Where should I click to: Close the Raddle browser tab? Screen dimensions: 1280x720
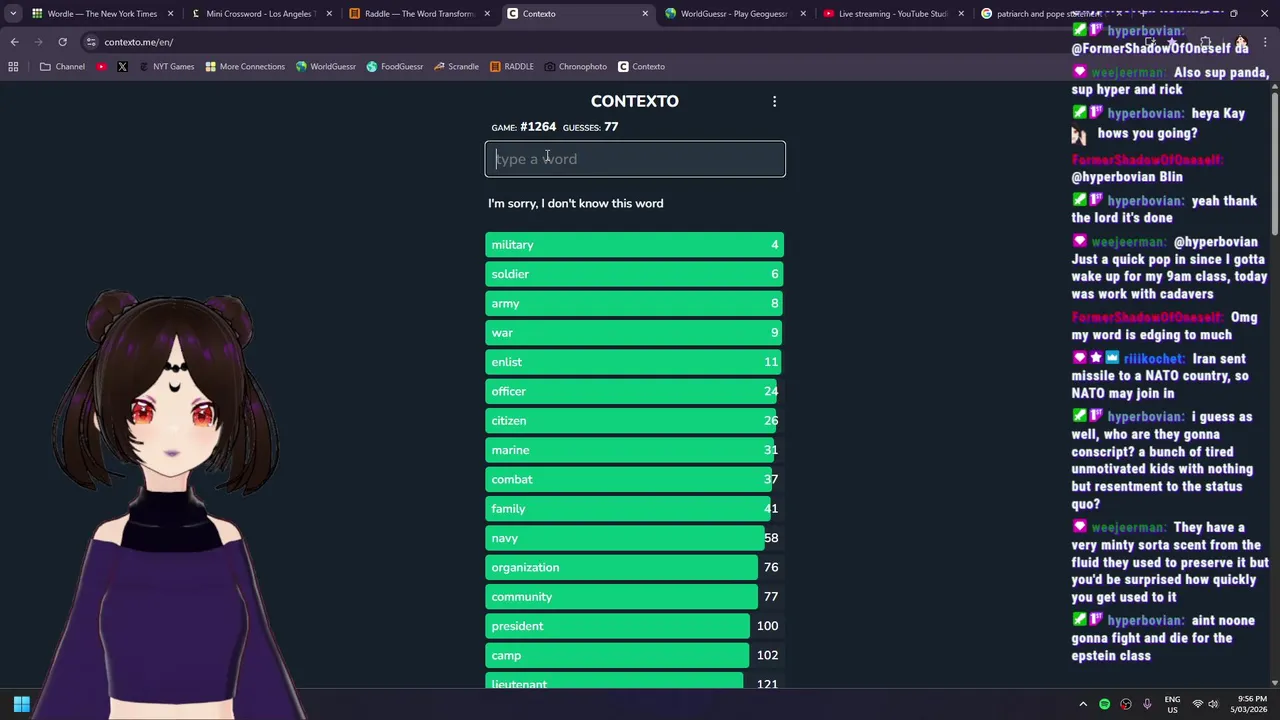[x=487, y=14]
